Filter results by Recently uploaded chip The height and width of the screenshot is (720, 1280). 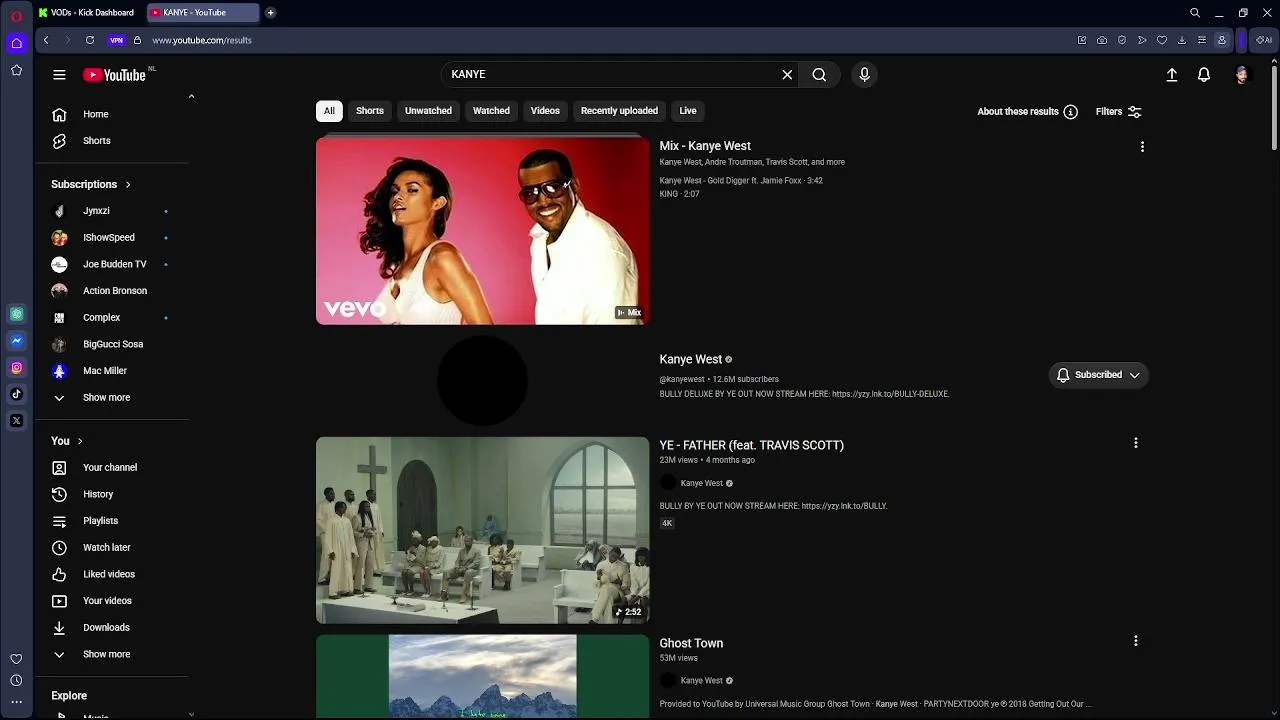pos(619,111)
